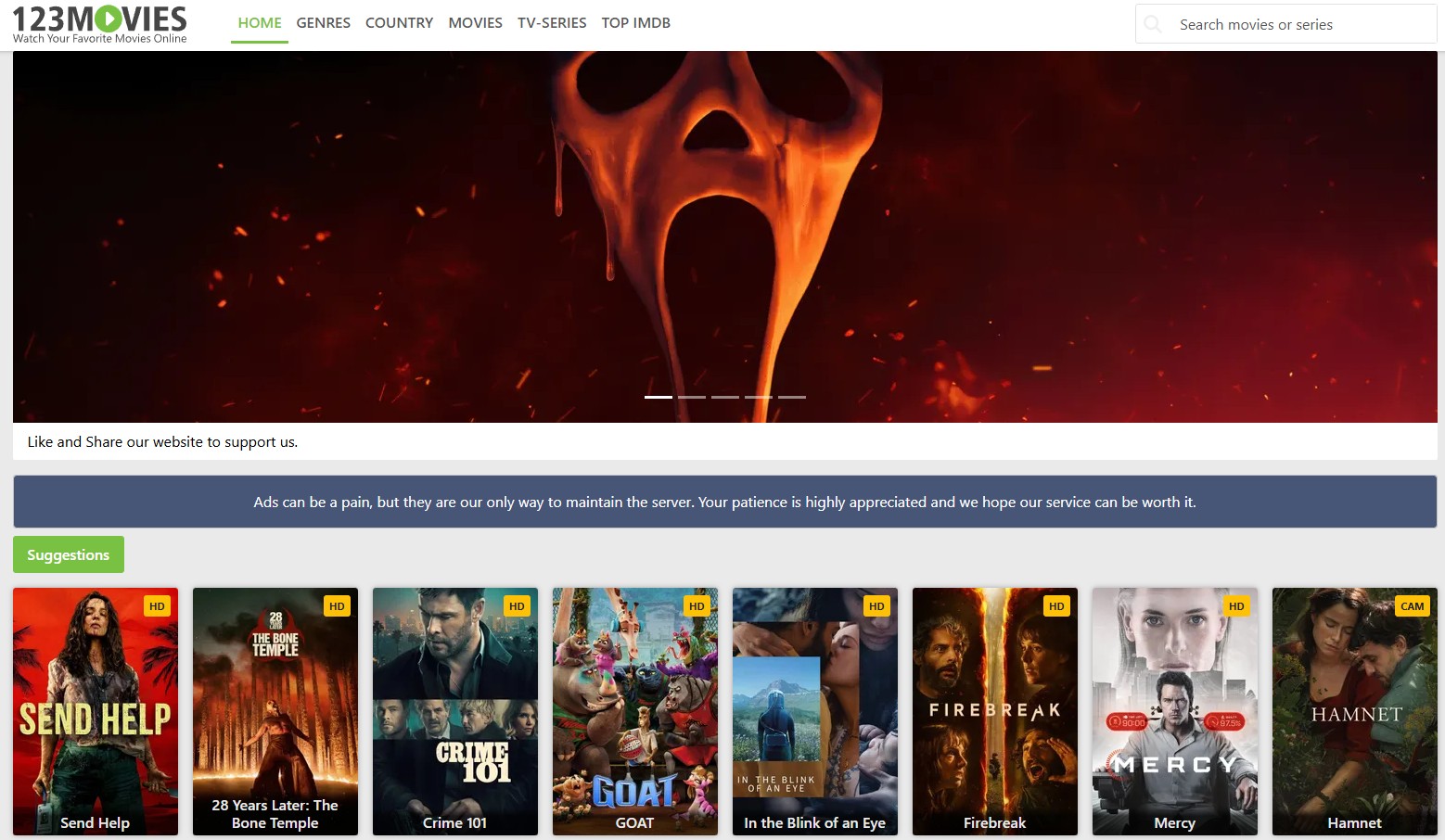Screen dimensions: 1445x840
Task: Open the Hamnet movie poster
Action: [x=1355, y=711]
